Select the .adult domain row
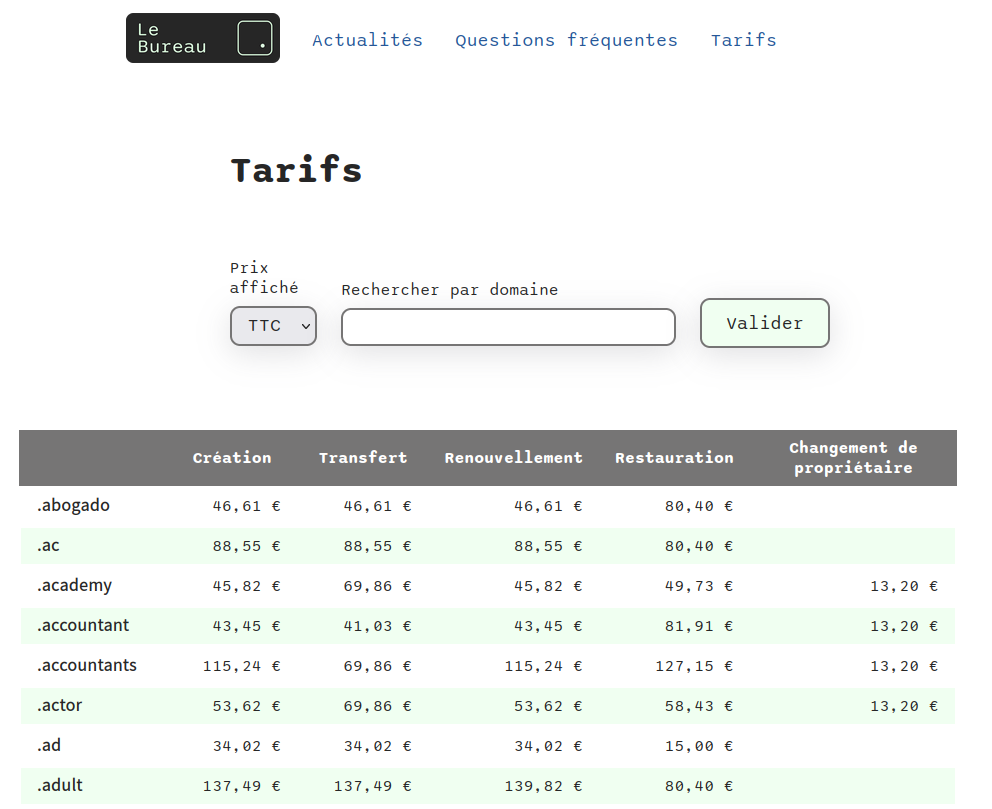Image resolution: width=992 pixels, height=809 pixels. pos(60,785)
